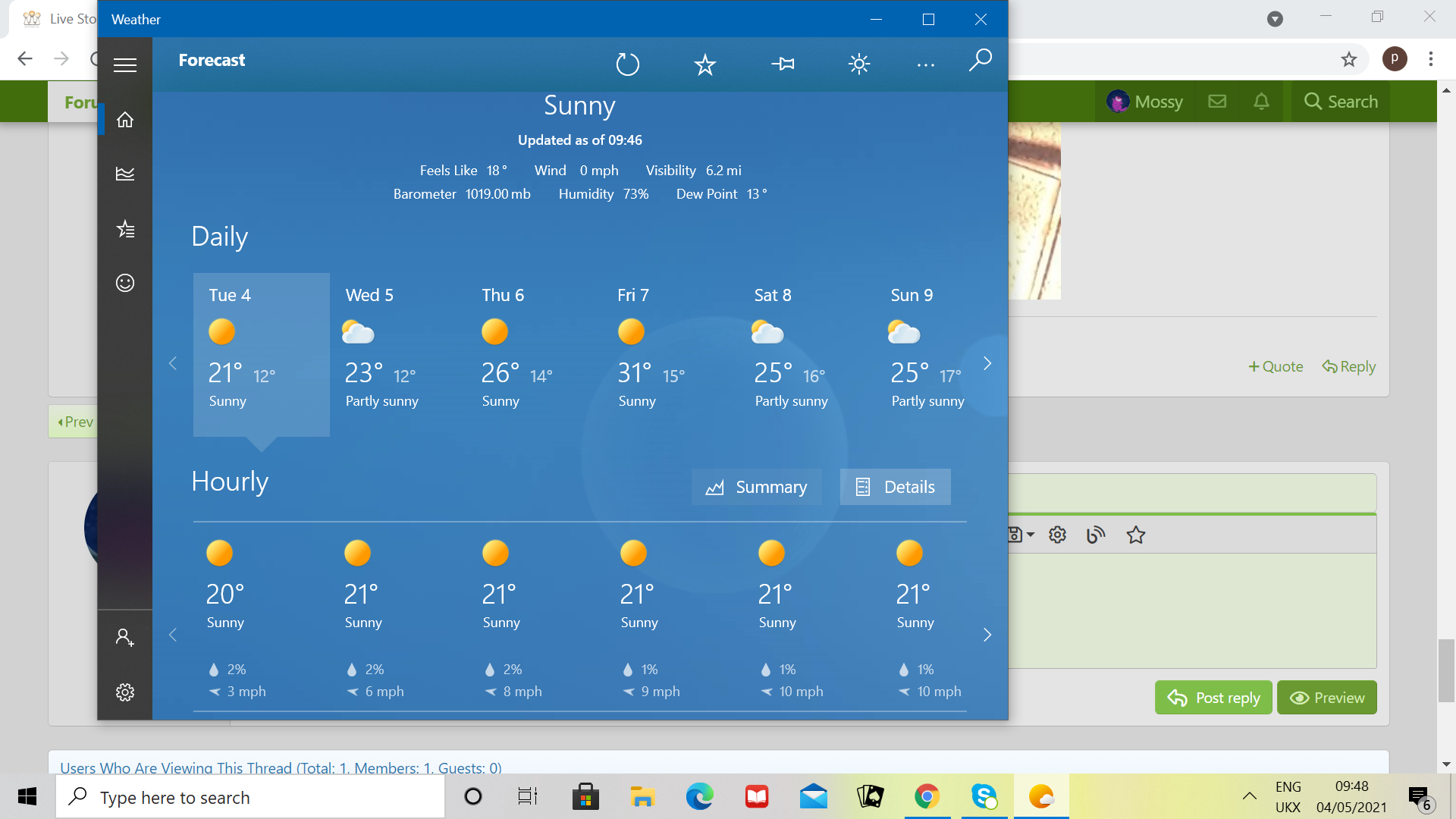This screenshot has height=819, width=1456.
Task: Open Microsoft Edge from the taskbar
Action: click(x=699, y=797)
